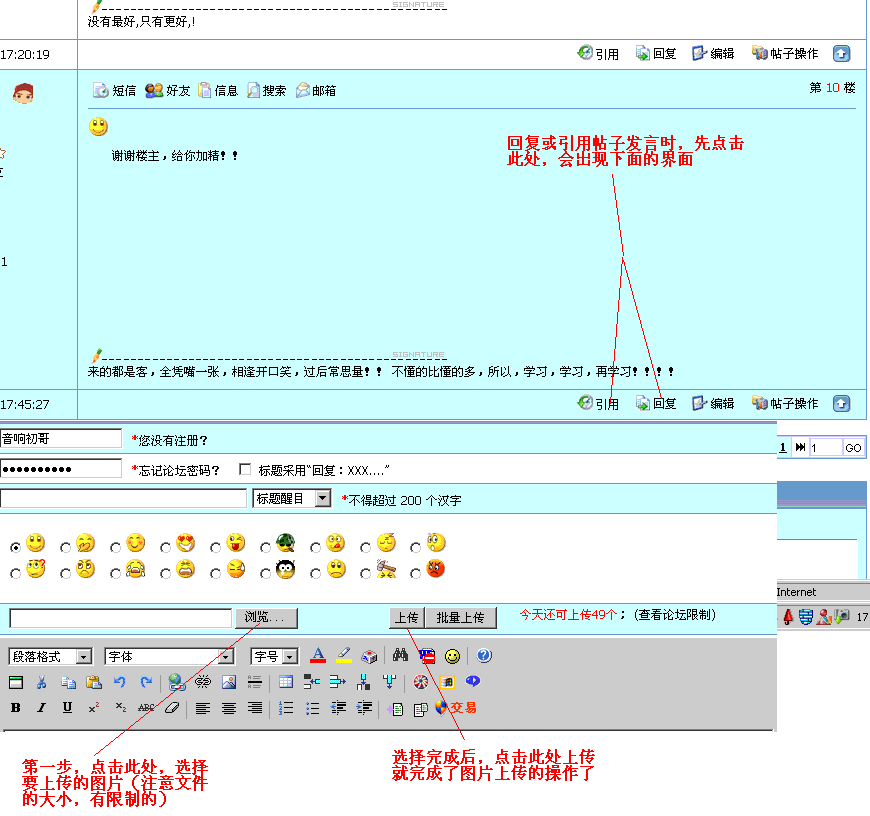Toggle underline formatting
This screenshot has width=870, height=816.
click(x=67, y=708)
